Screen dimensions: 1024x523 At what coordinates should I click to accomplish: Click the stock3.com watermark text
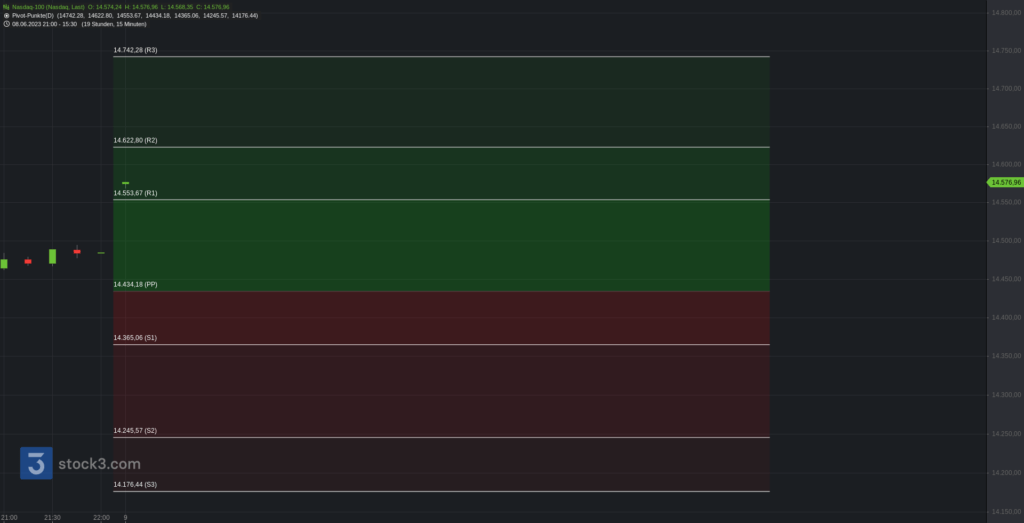coord(99,464)
